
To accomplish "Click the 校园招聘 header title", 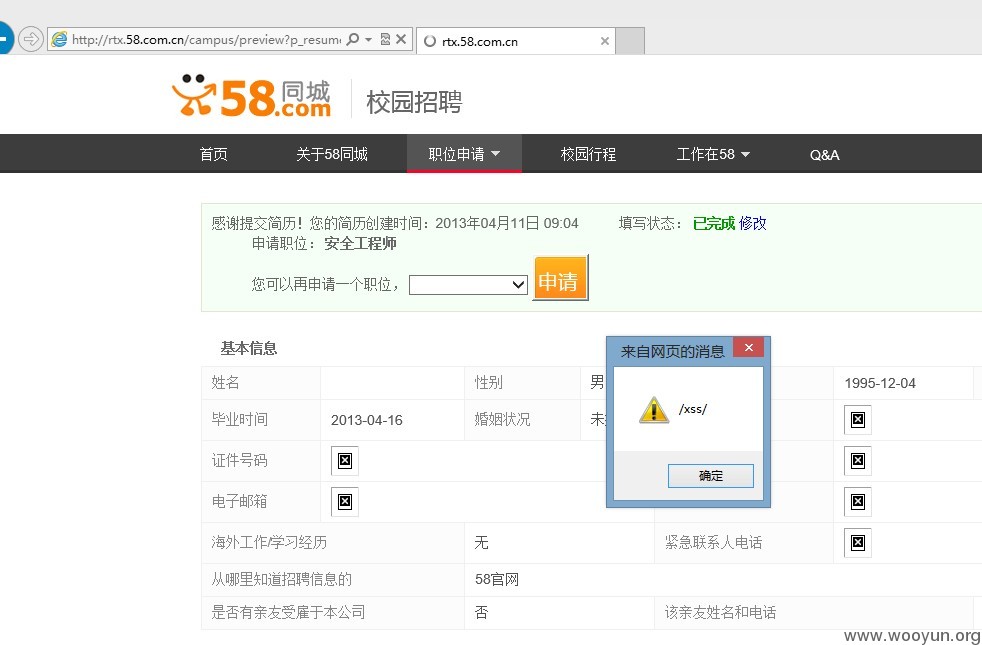I will click(x=414, y=102).
